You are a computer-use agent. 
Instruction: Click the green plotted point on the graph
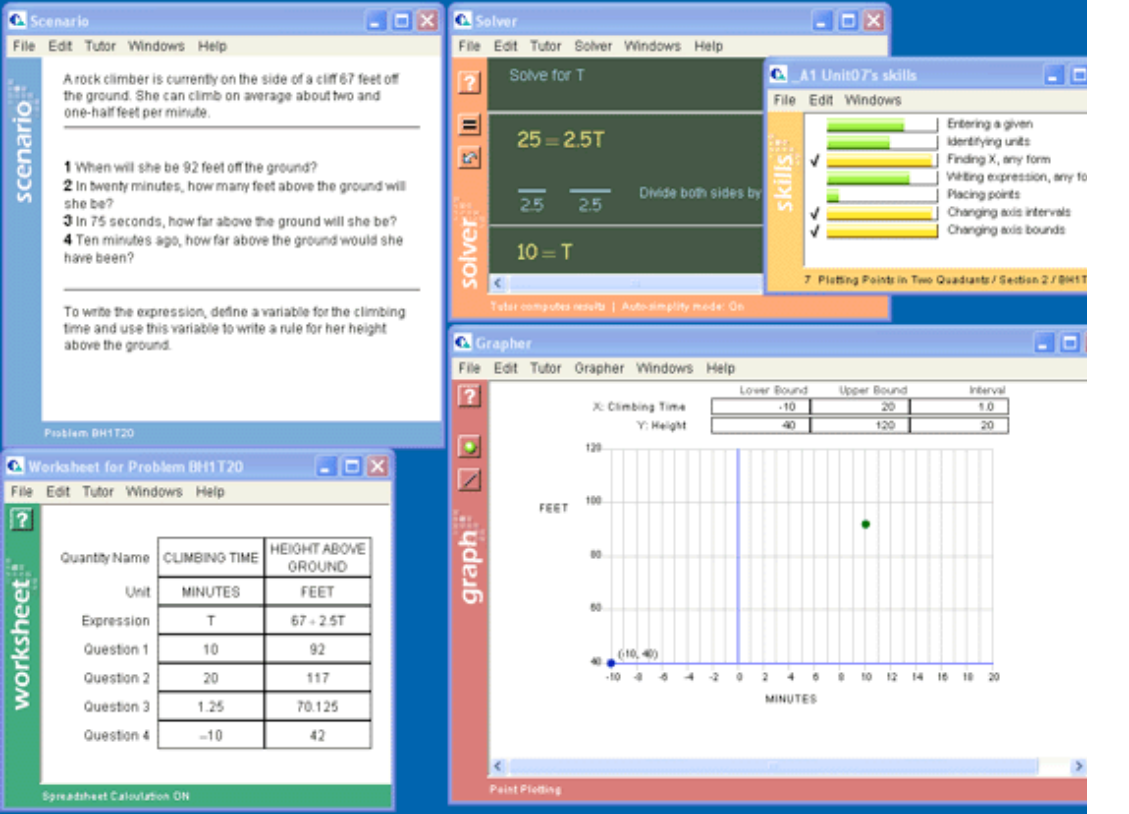[x=865, y=525]
